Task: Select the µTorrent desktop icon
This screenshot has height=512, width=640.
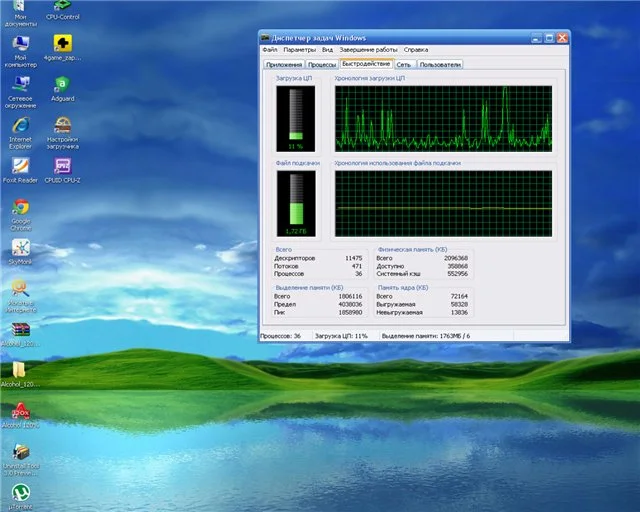Action: [x=19, y=492]
